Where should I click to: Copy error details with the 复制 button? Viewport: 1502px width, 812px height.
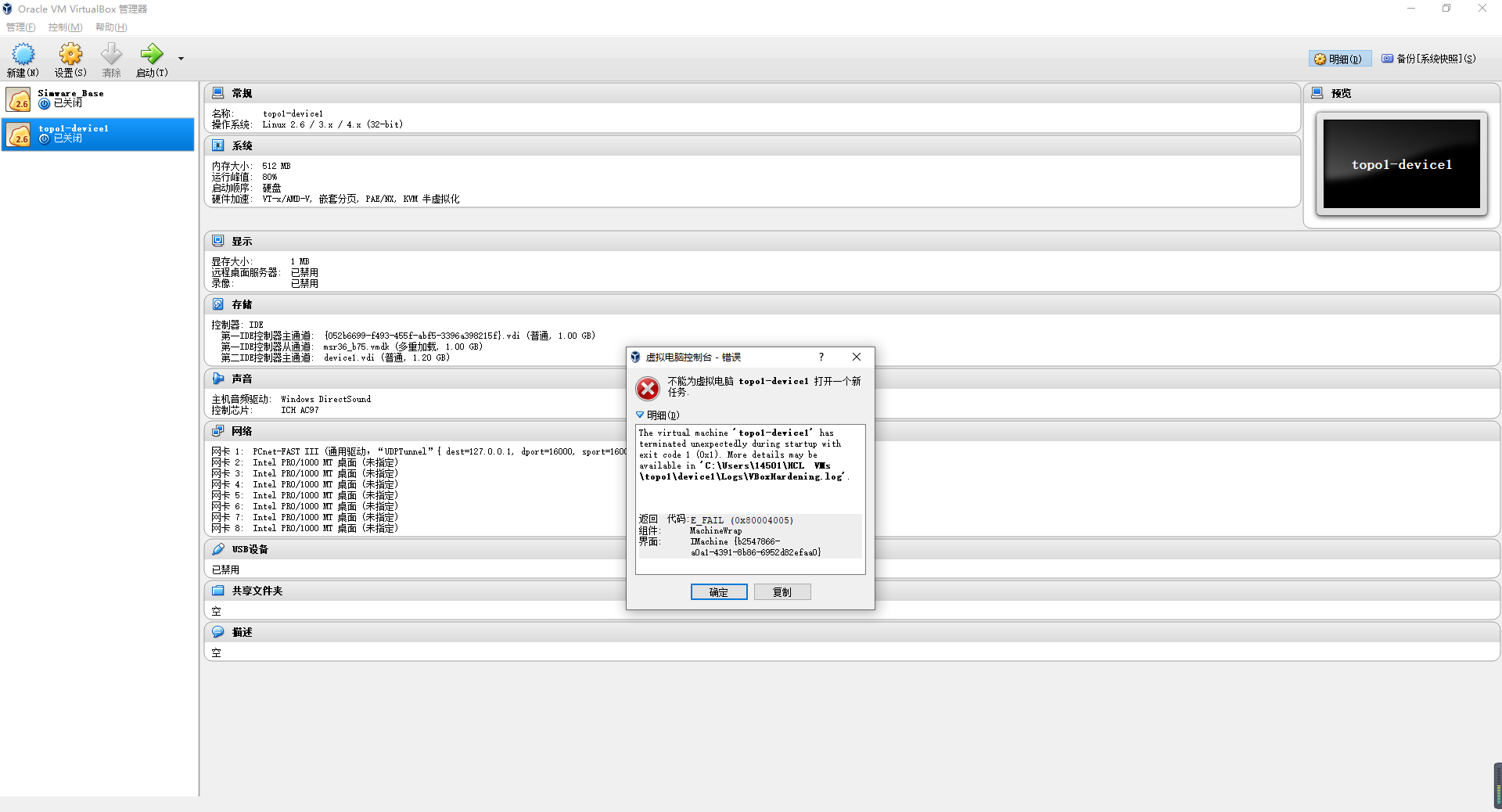click(x=782, y=592)
